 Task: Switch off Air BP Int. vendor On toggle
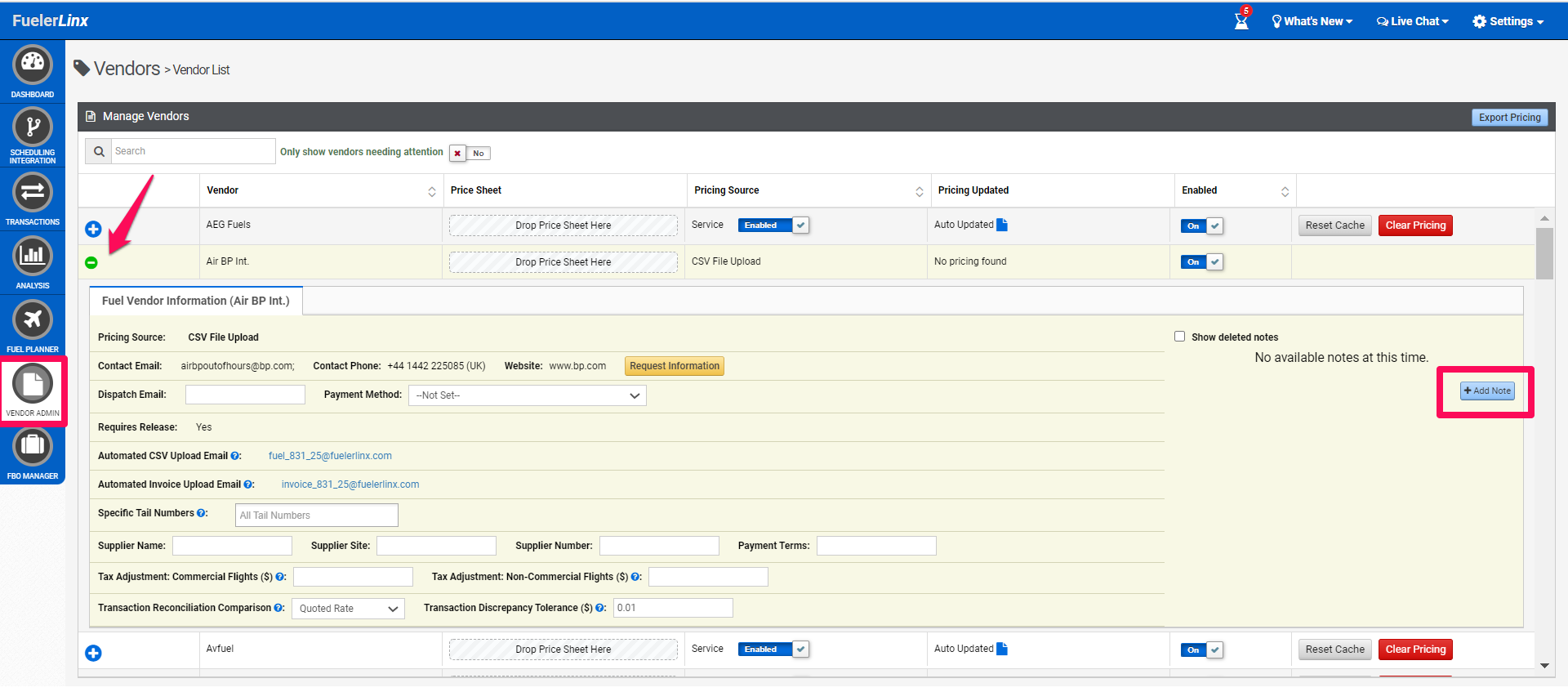1202,262
